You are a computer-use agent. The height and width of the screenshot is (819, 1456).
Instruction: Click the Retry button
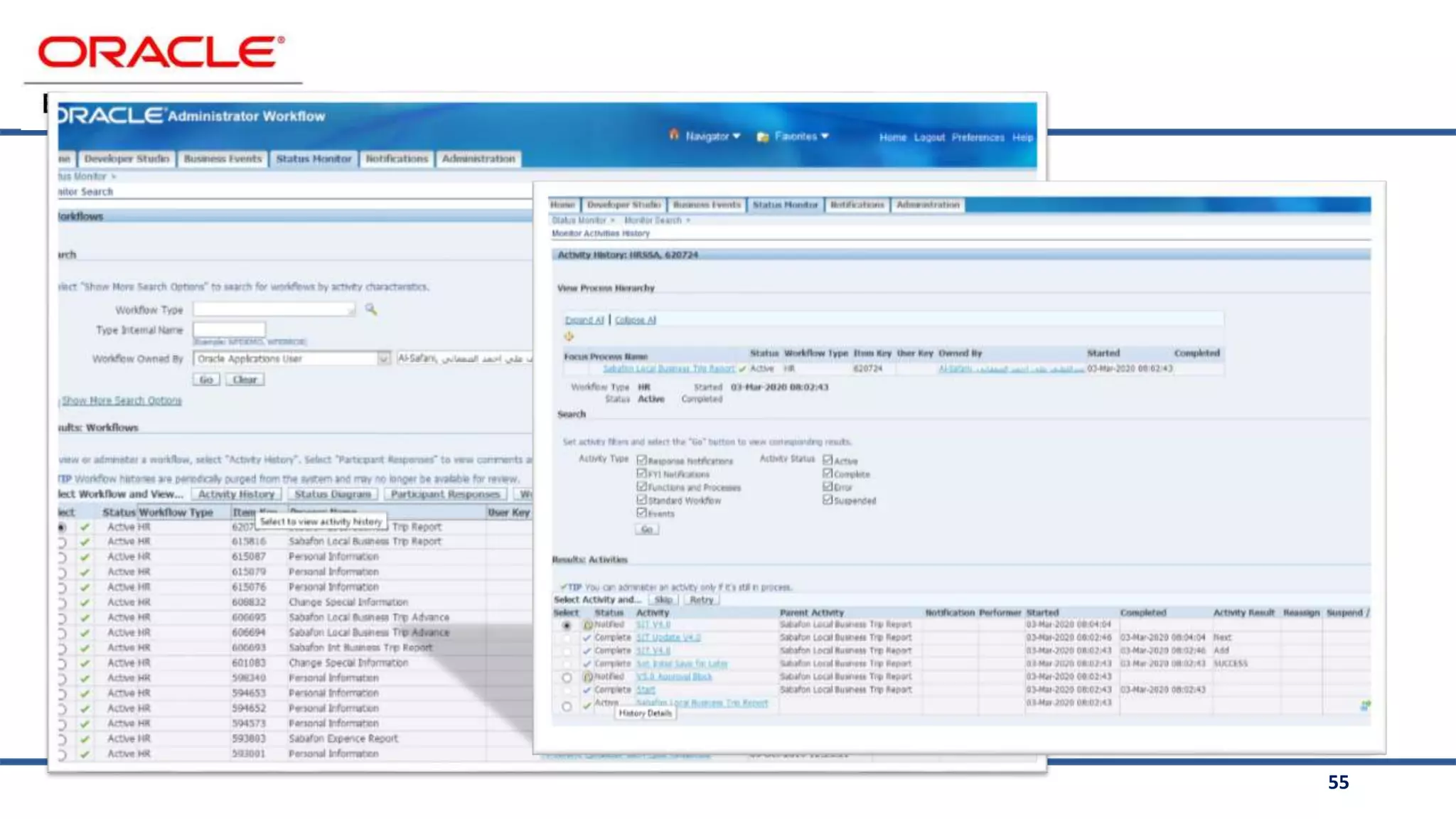701,600
